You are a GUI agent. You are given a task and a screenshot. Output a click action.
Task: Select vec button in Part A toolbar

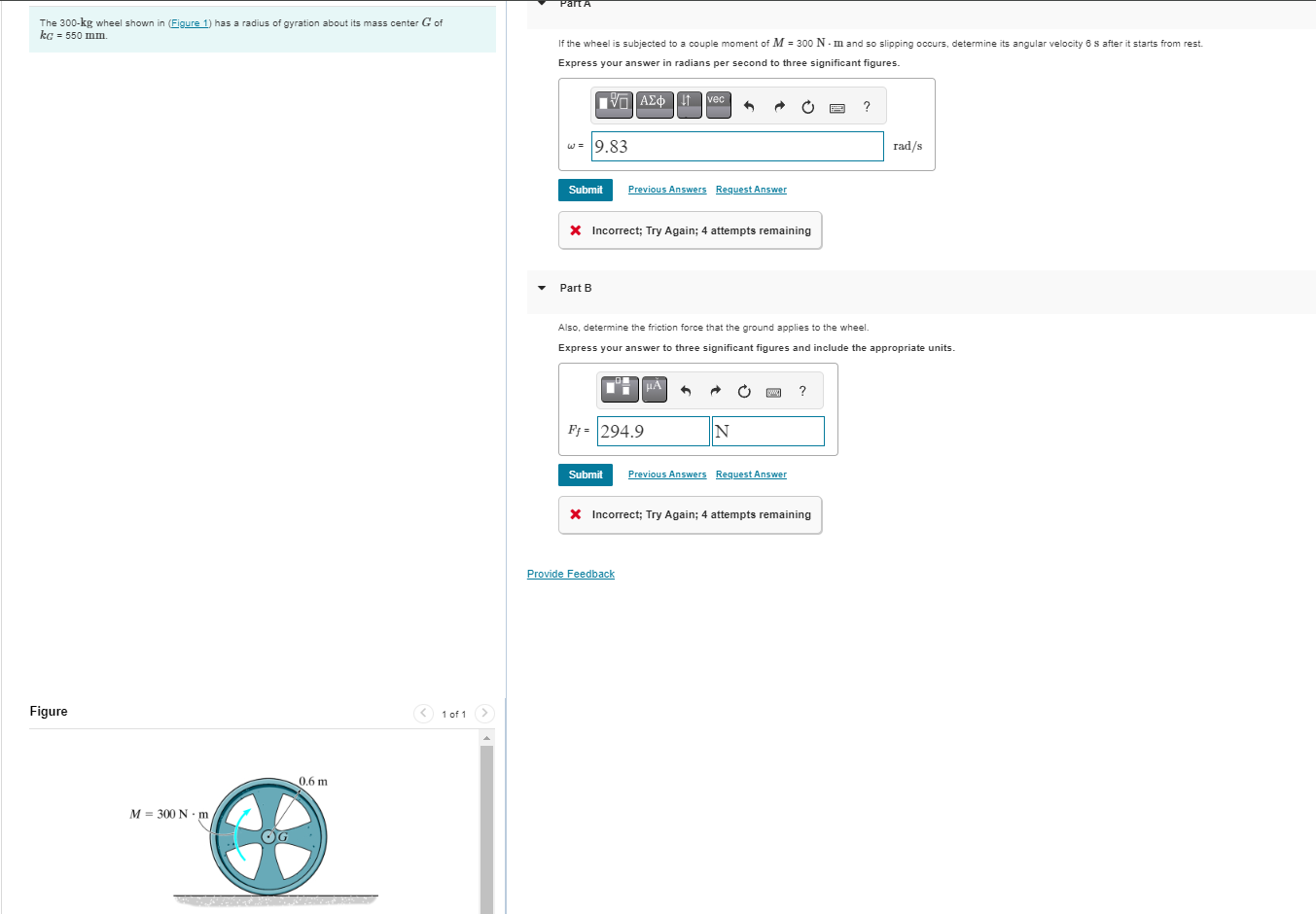click(718, 103)
